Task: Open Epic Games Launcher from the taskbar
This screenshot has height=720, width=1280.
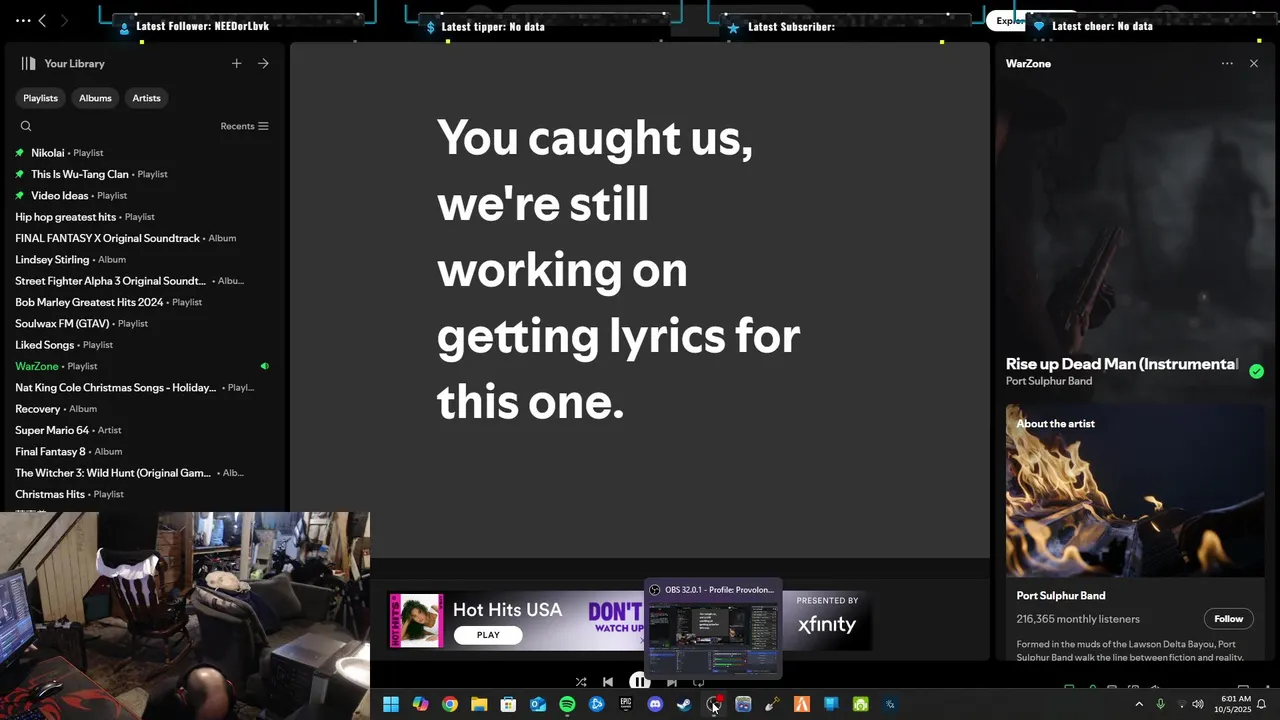Action: click(x=626, y=704)
